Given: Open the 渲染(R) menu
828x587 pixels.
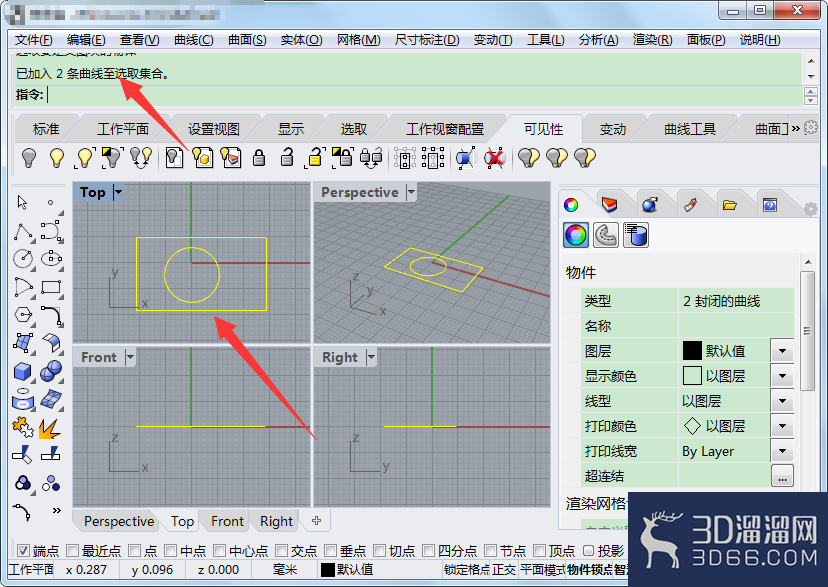Looking at the screenshot, I should pos(652,40).
